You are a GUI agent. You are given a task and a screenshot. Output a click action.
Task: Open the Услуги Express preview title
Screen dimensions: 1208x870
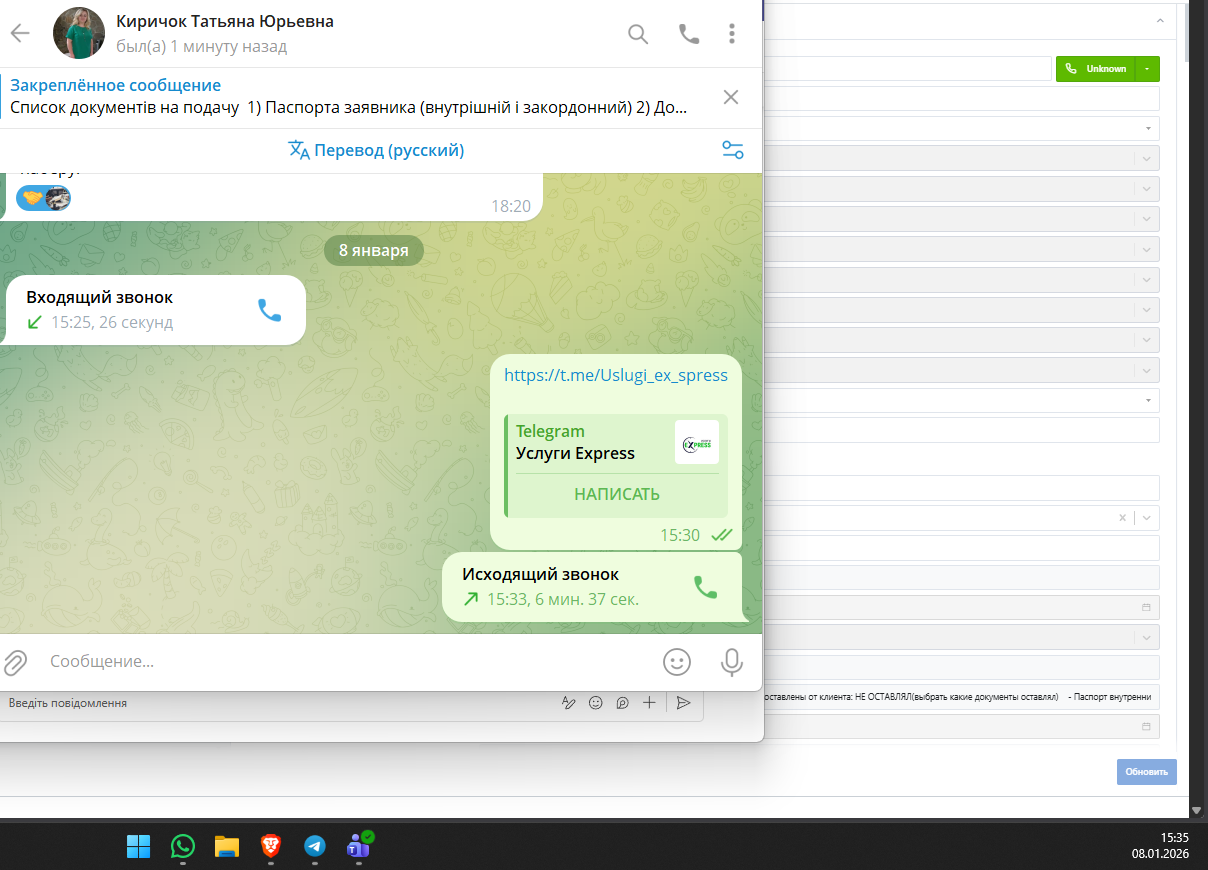(x=575, y=453)
